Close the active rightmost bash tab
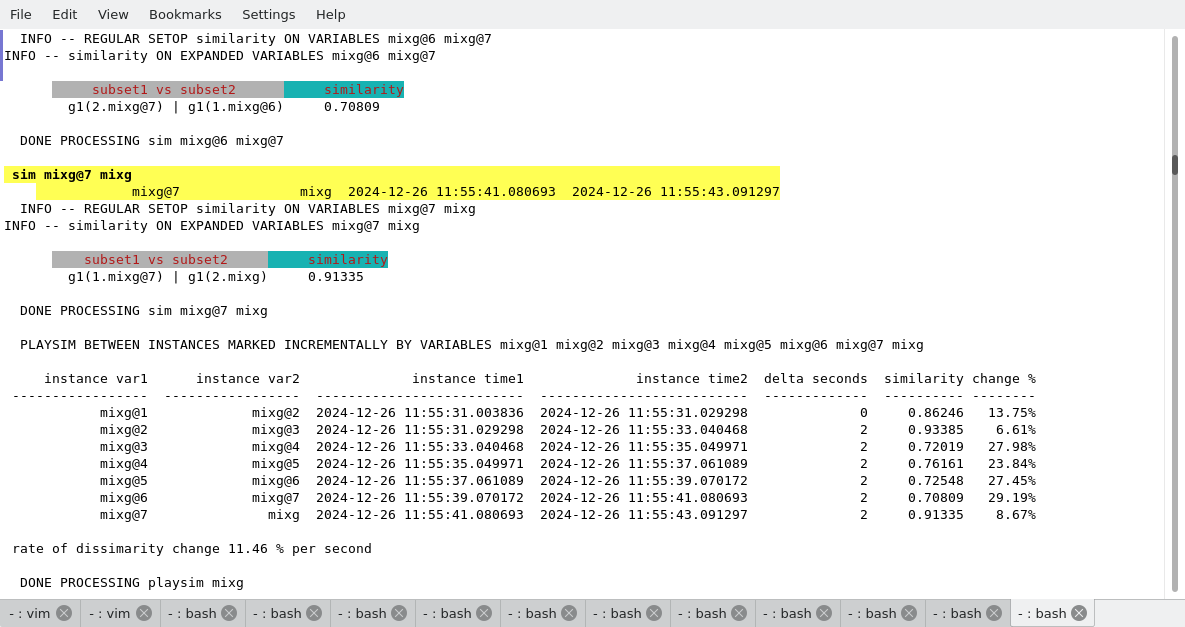The width and height of the screenshot is (1185, 627). [1079, 613]
